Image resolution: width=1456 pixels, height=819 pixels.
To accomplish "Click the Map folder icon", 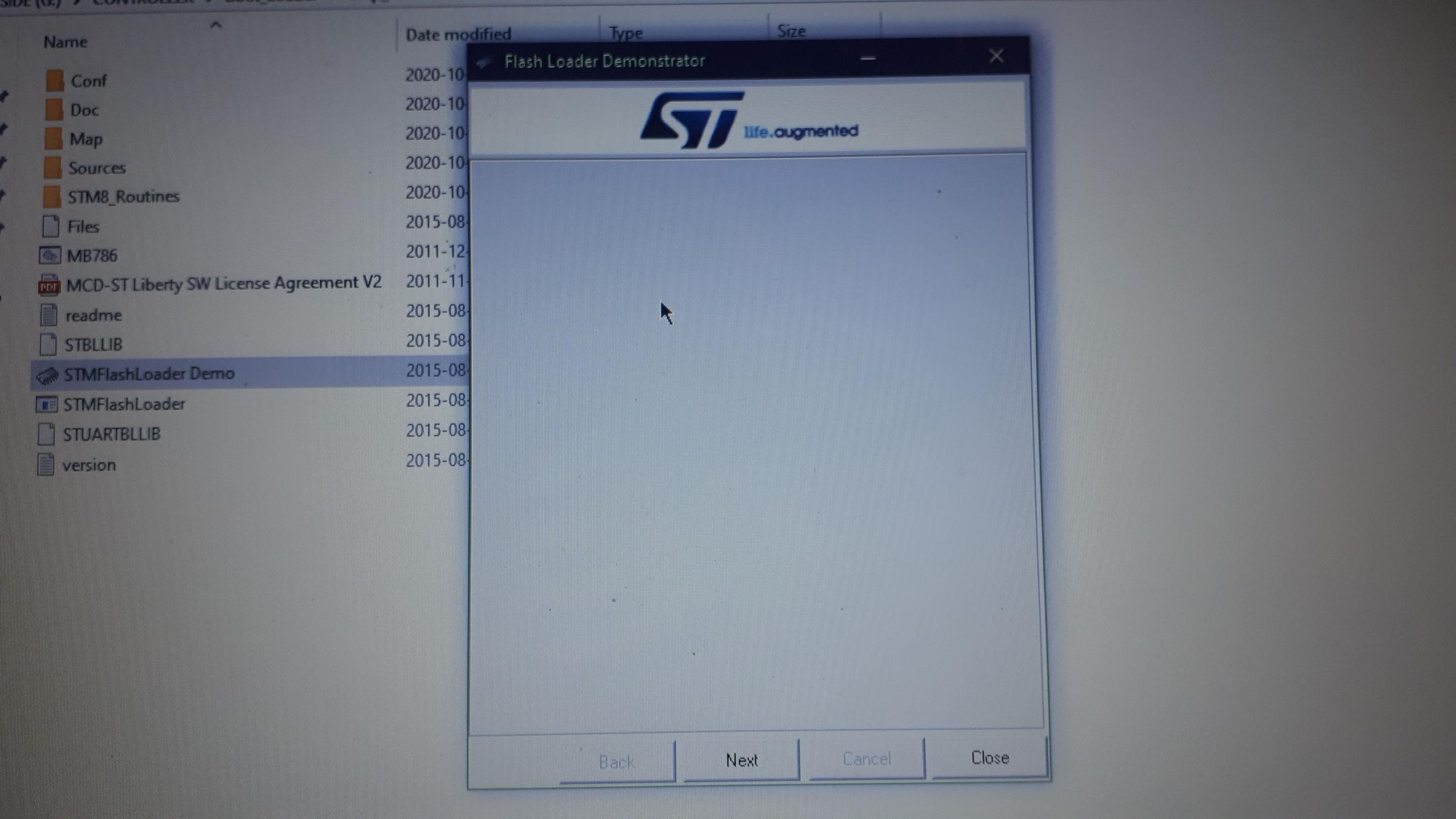I will tap(53, 138).
